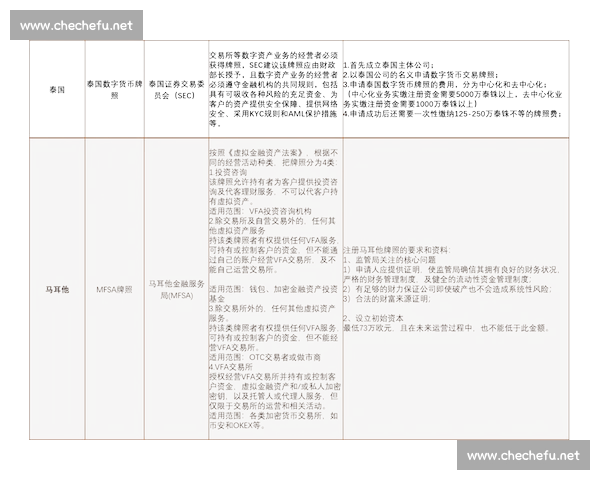
Task: Click the www.chechefu.net watermark at bottom right
Action: (x=523, y=455)
